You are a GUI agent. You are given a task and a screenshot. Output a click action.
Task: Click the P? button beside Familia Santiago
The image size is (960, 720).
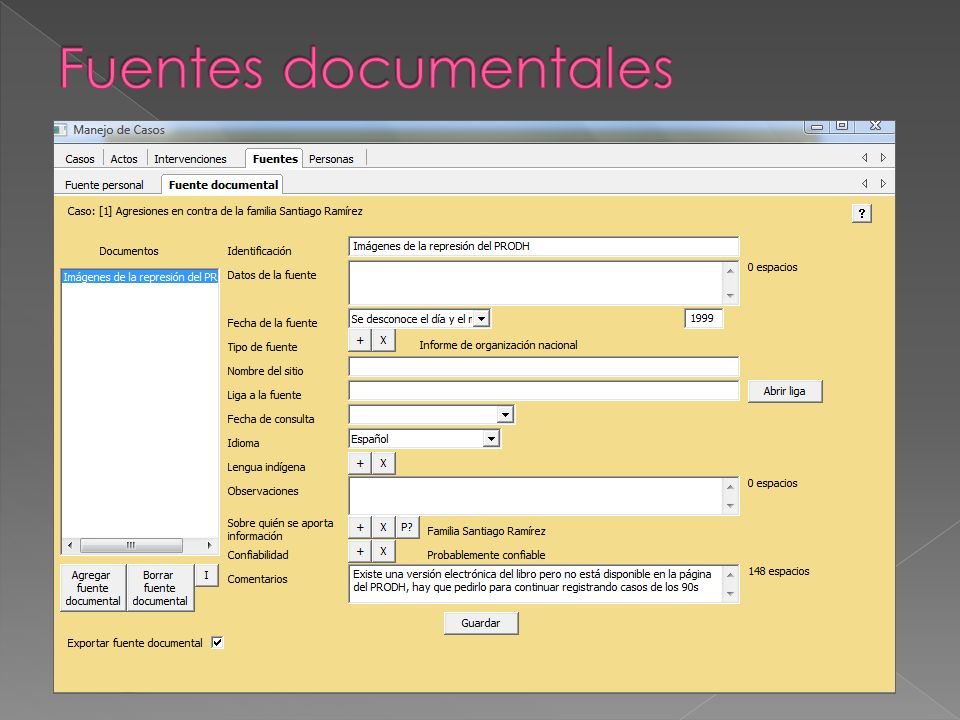pos(407,527)
